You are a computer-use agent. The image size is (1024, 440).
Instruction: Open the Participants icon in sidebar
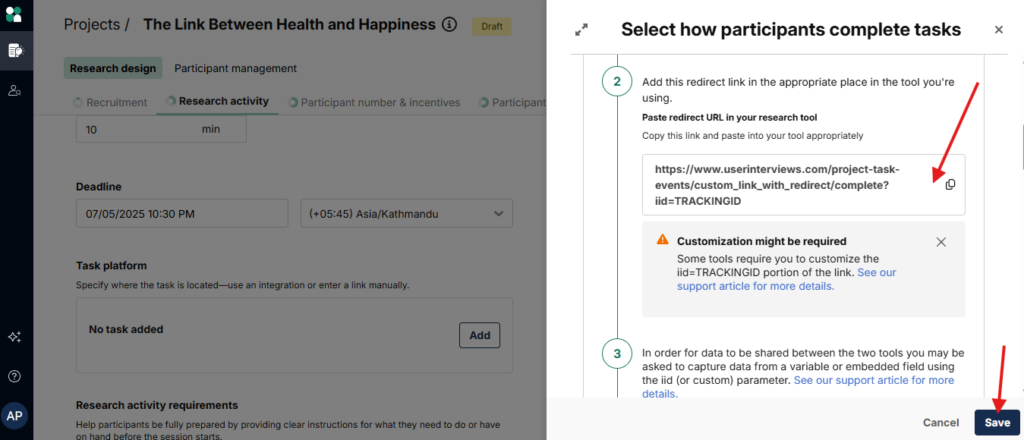[x=15, y=91]
